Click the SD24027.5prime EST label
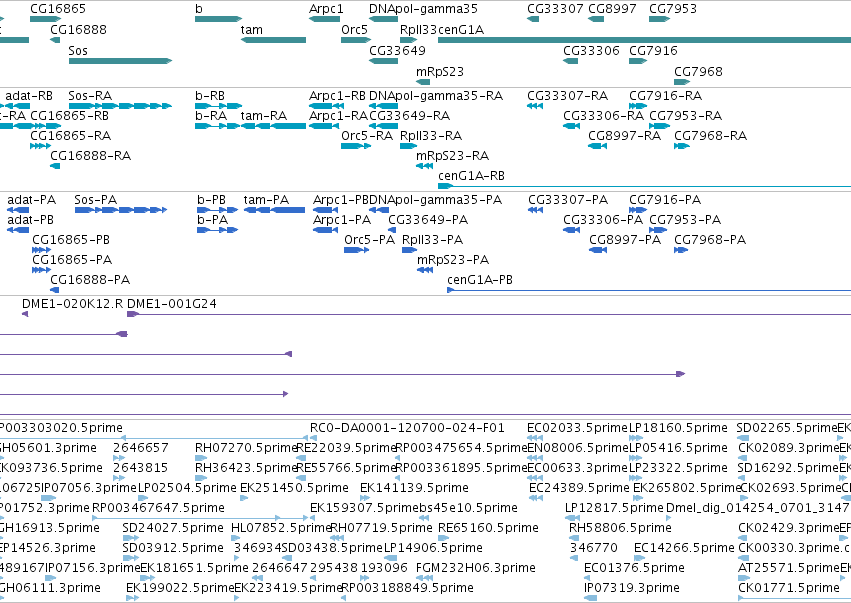The height and width of the screenshot is (603, 851). 173,528
